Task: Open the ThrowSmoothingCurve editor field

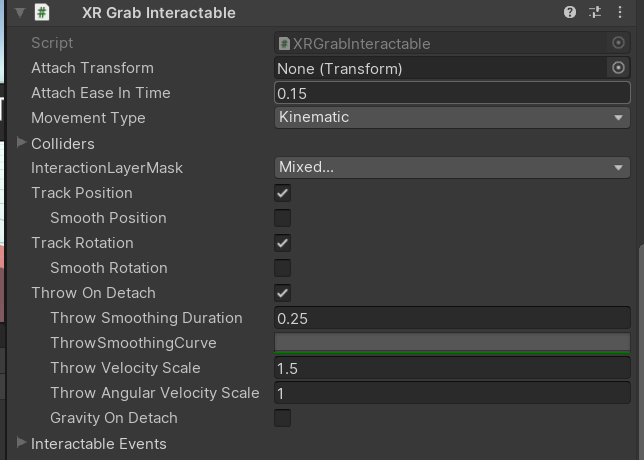Action: 452,343
